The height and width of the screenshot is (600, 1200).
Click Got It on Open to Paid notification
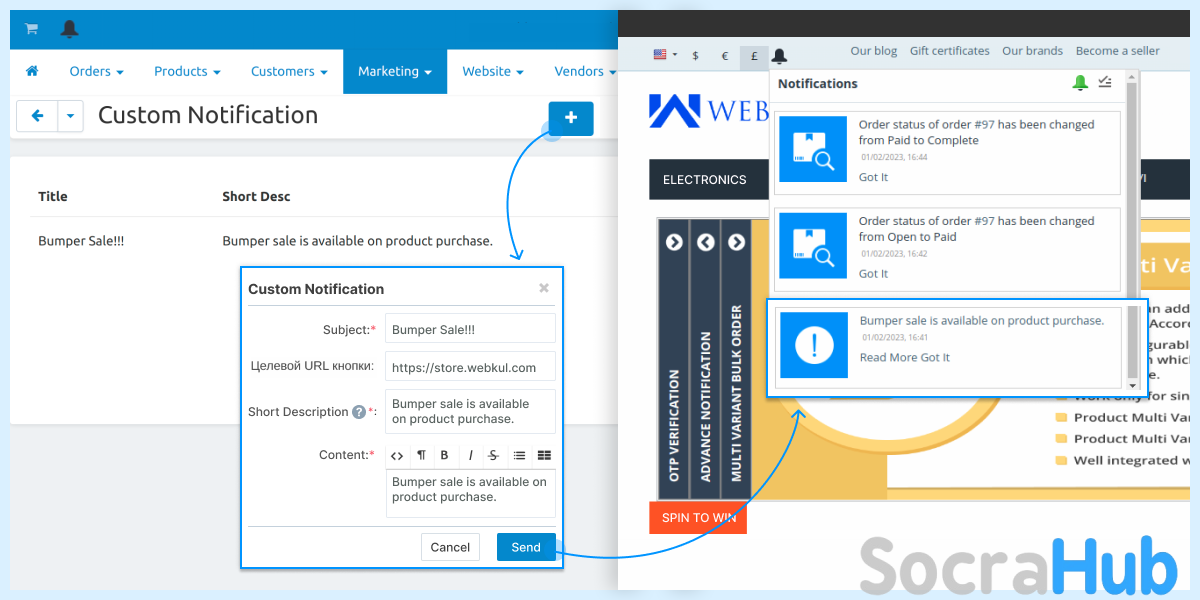pos(873,274)
